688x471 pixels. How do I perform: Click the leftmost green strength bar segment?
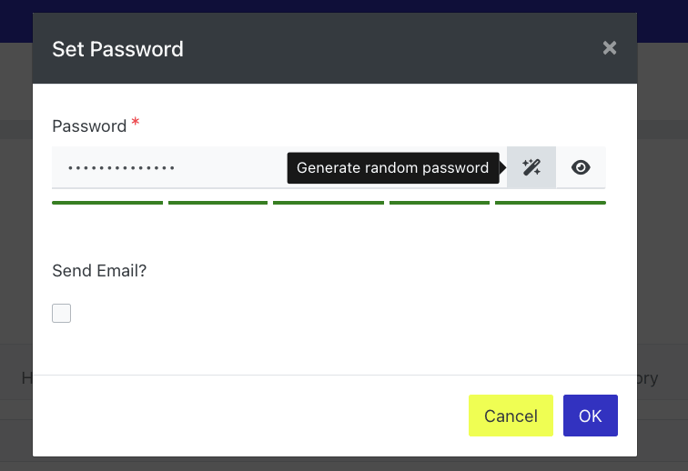tap(108, 203)
